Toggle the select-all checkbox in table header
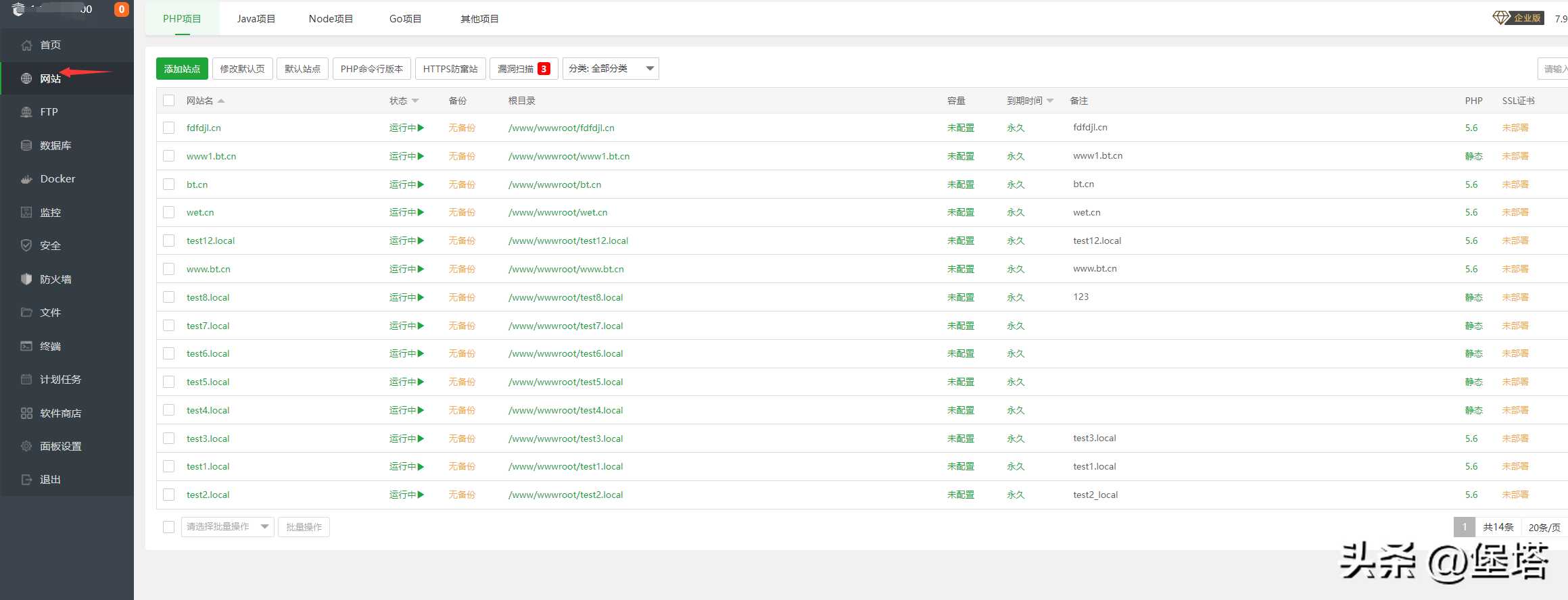The width and height of the screenshot is (1568, 600). (169, 101)
